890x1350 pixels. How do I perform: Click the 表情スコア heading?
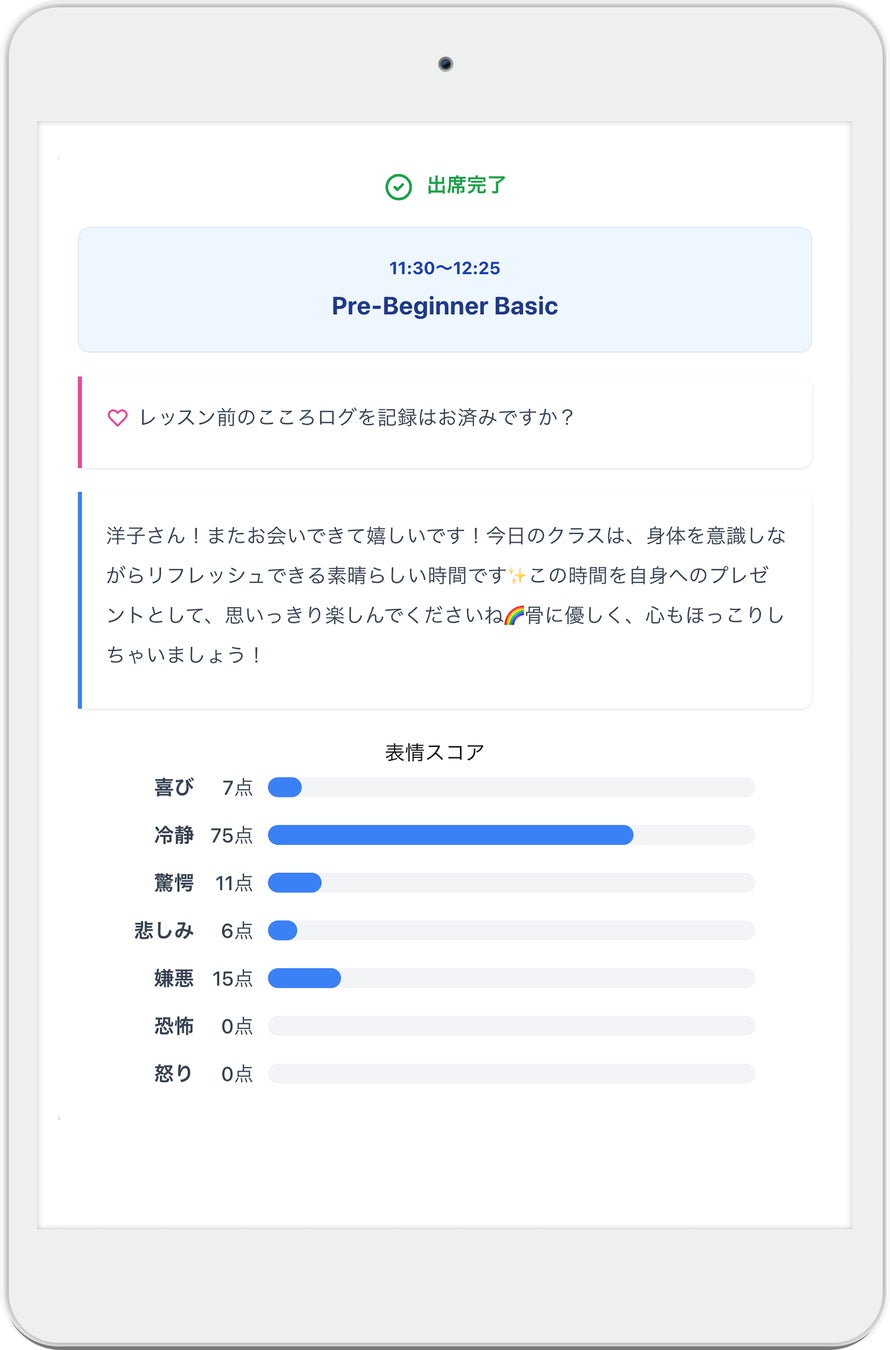pyautogui.click(x=435, y=753)
